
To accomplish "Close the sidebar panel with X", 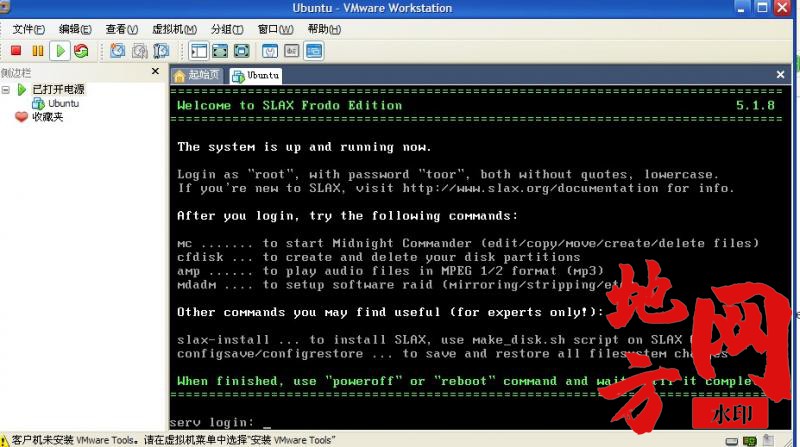I will (155, 71).
